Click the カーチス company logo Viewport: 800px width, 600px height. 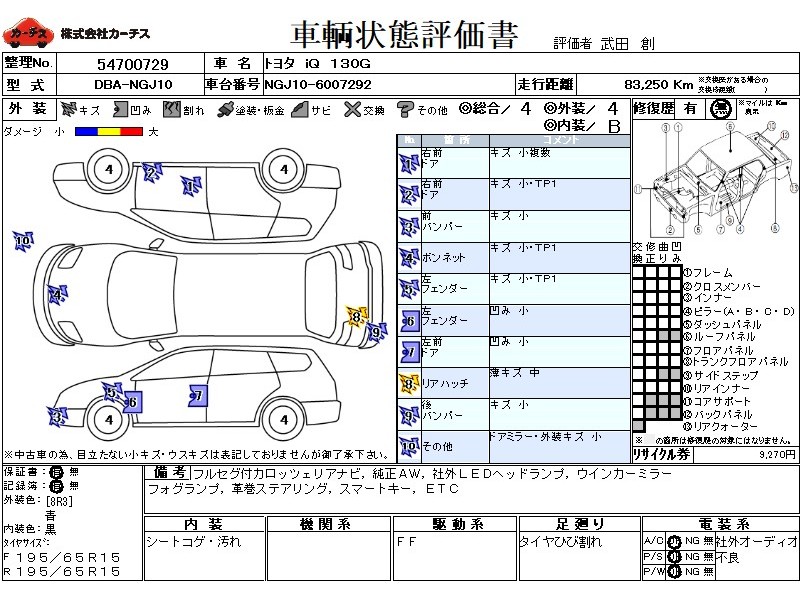click(x=28, y=34)
